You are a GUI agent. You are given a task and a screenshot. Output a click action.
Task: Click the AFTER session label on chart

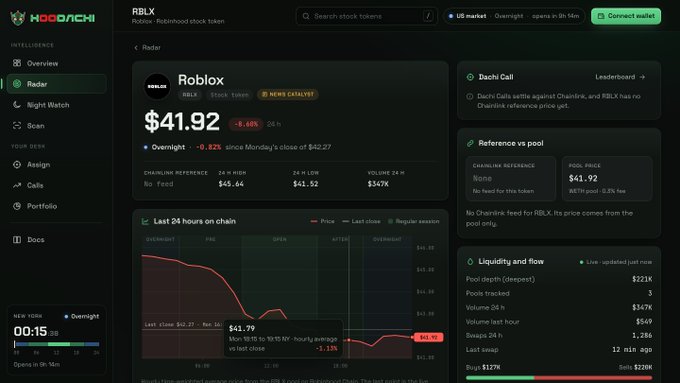pos(340,239)
